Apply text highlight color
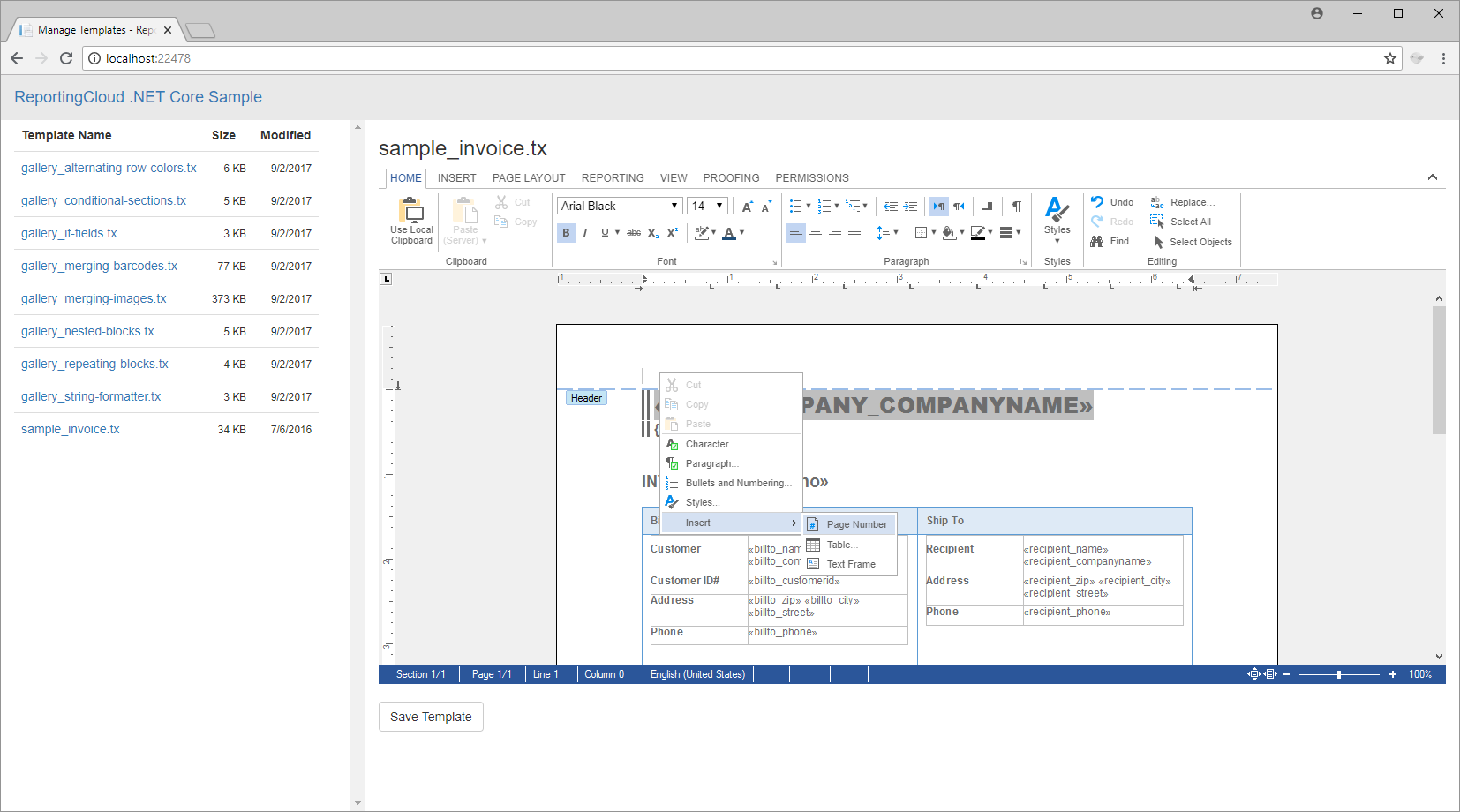Image resolution: width=1460 pixels, height=812 pixels. (x=702, y=233)
